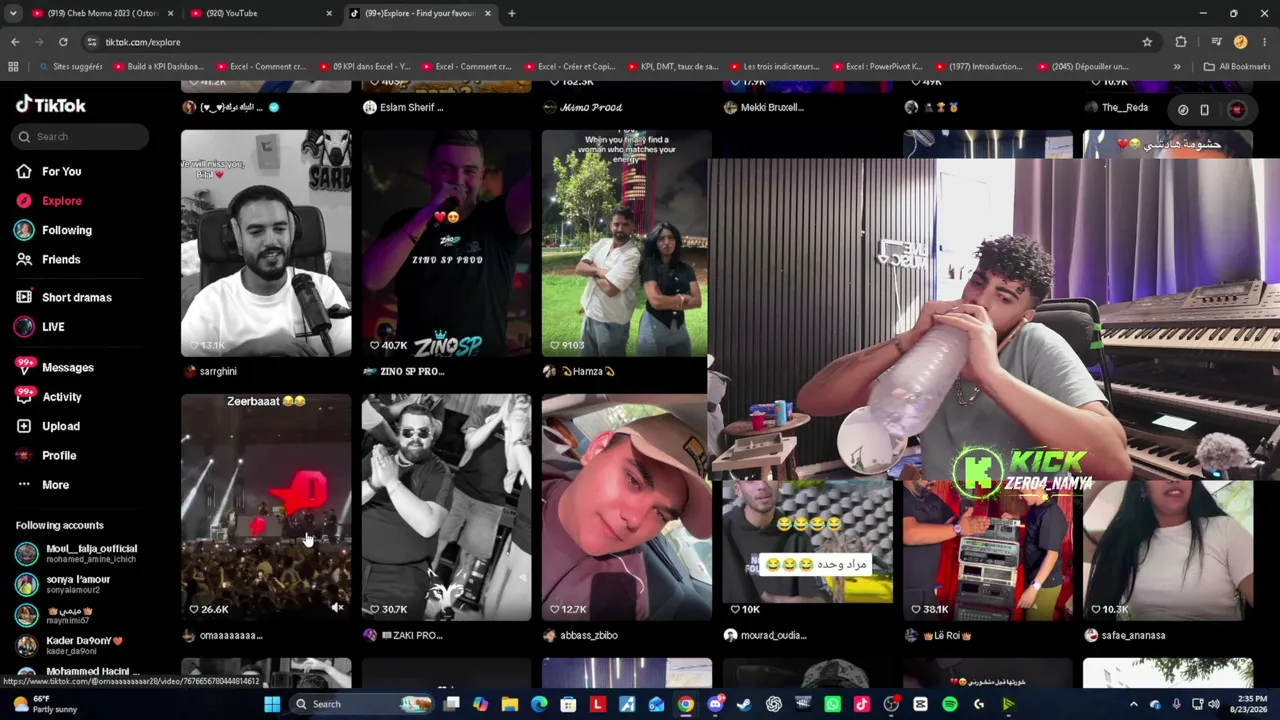
Task: Unmute the omaaaaaaaa video preview
Action: point(337,608)
